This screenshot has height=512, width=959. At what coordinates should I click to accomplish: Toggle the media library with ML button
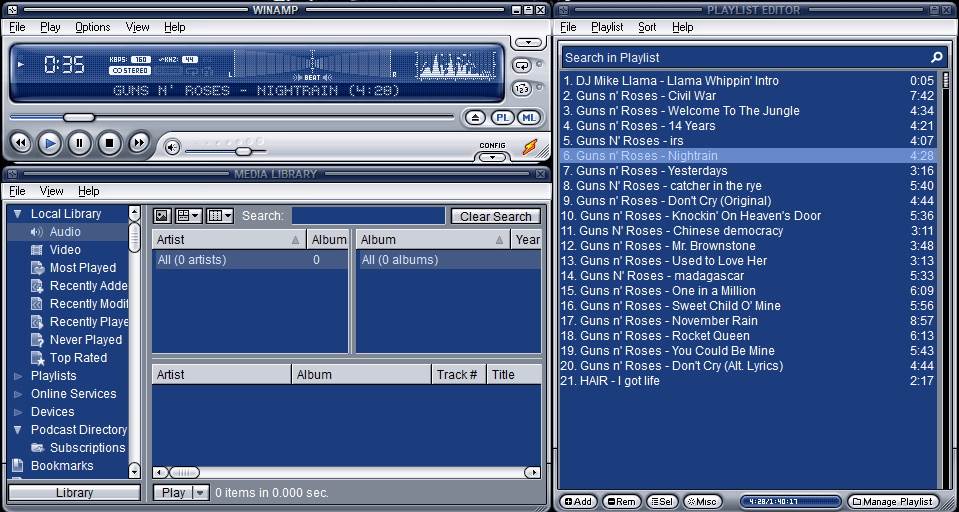coord(528,117)
